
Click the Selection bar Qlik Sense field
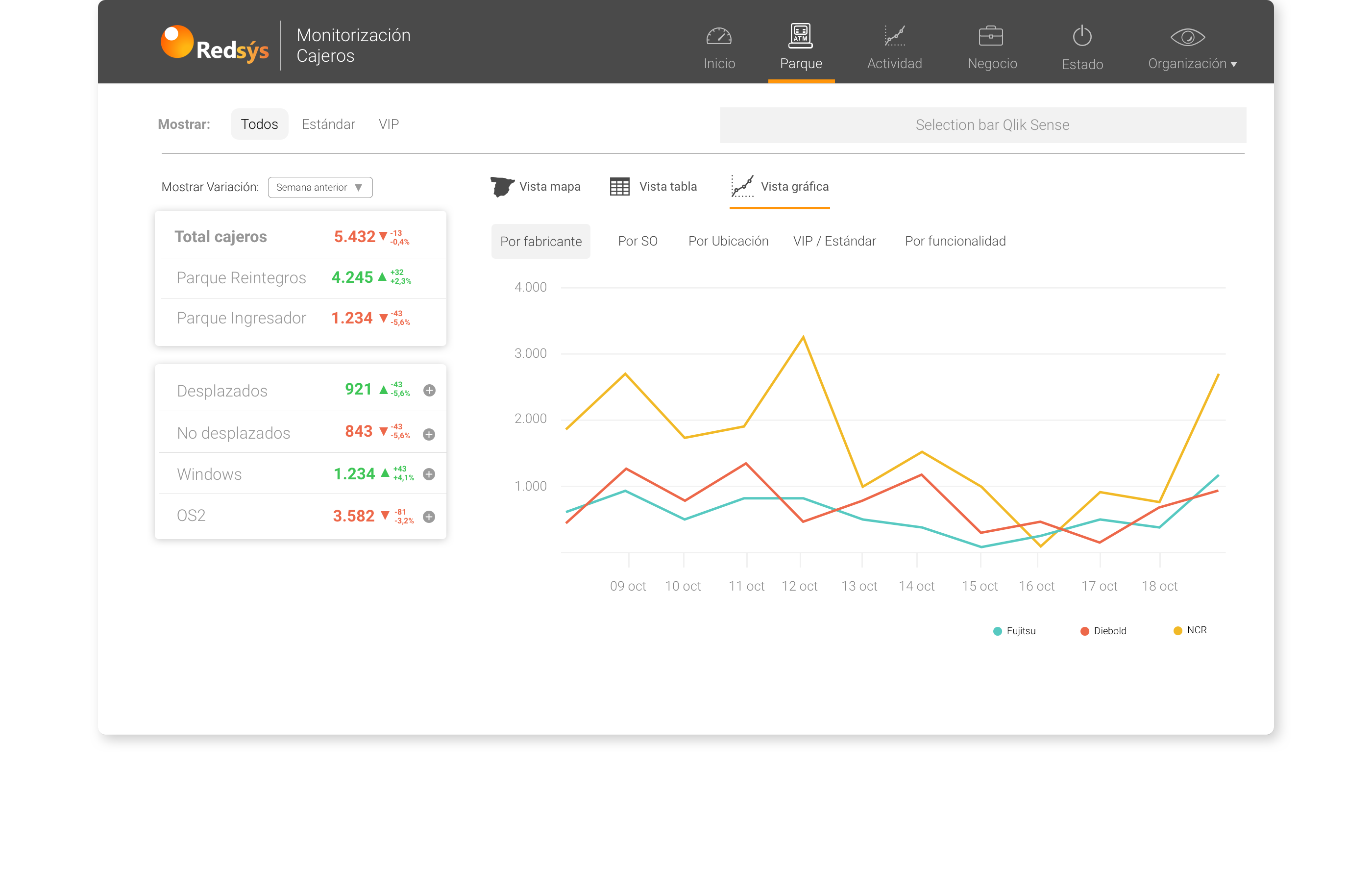pos(982,125)
